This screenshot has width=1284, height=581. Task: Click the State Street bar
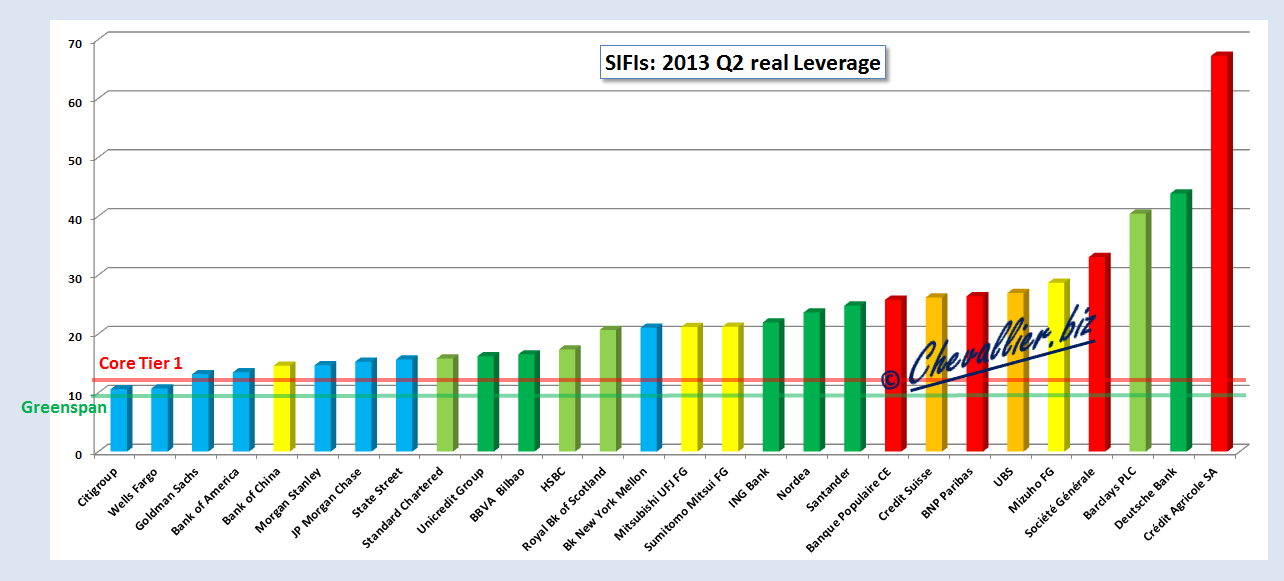(x=407, y=404)
